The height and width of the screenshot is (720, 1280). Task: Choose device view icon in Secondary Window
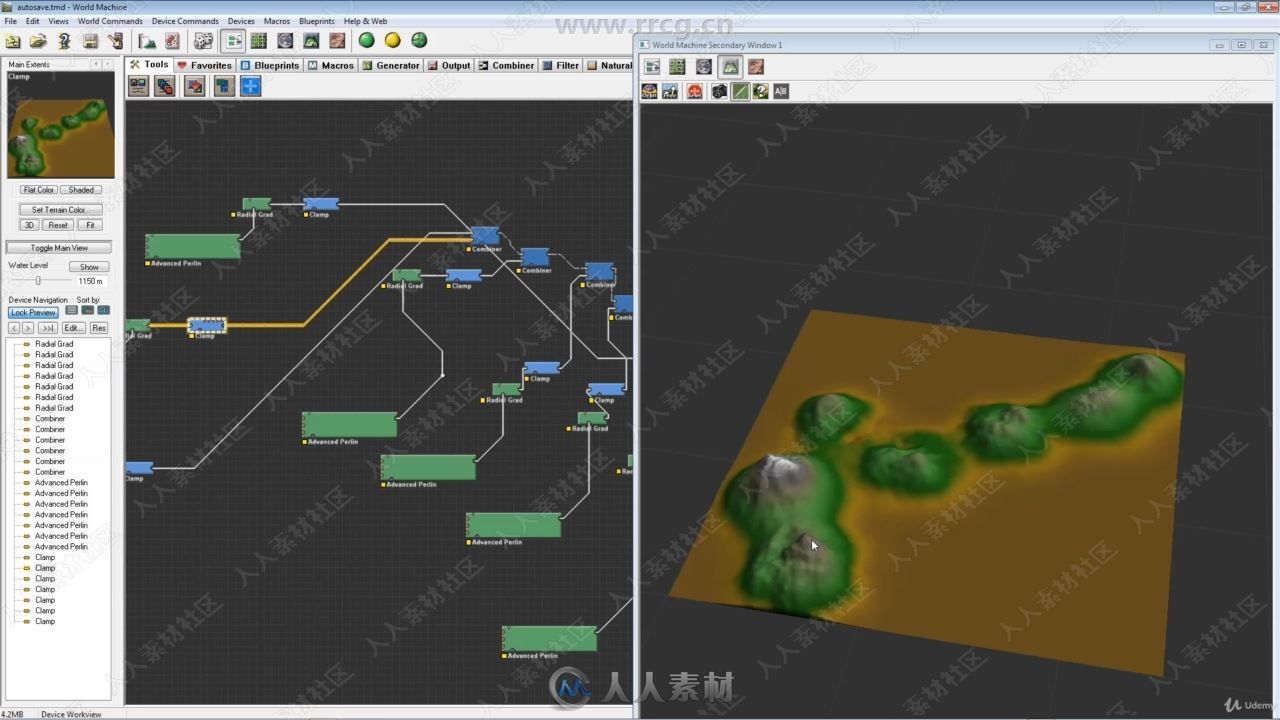pos(652,67)
